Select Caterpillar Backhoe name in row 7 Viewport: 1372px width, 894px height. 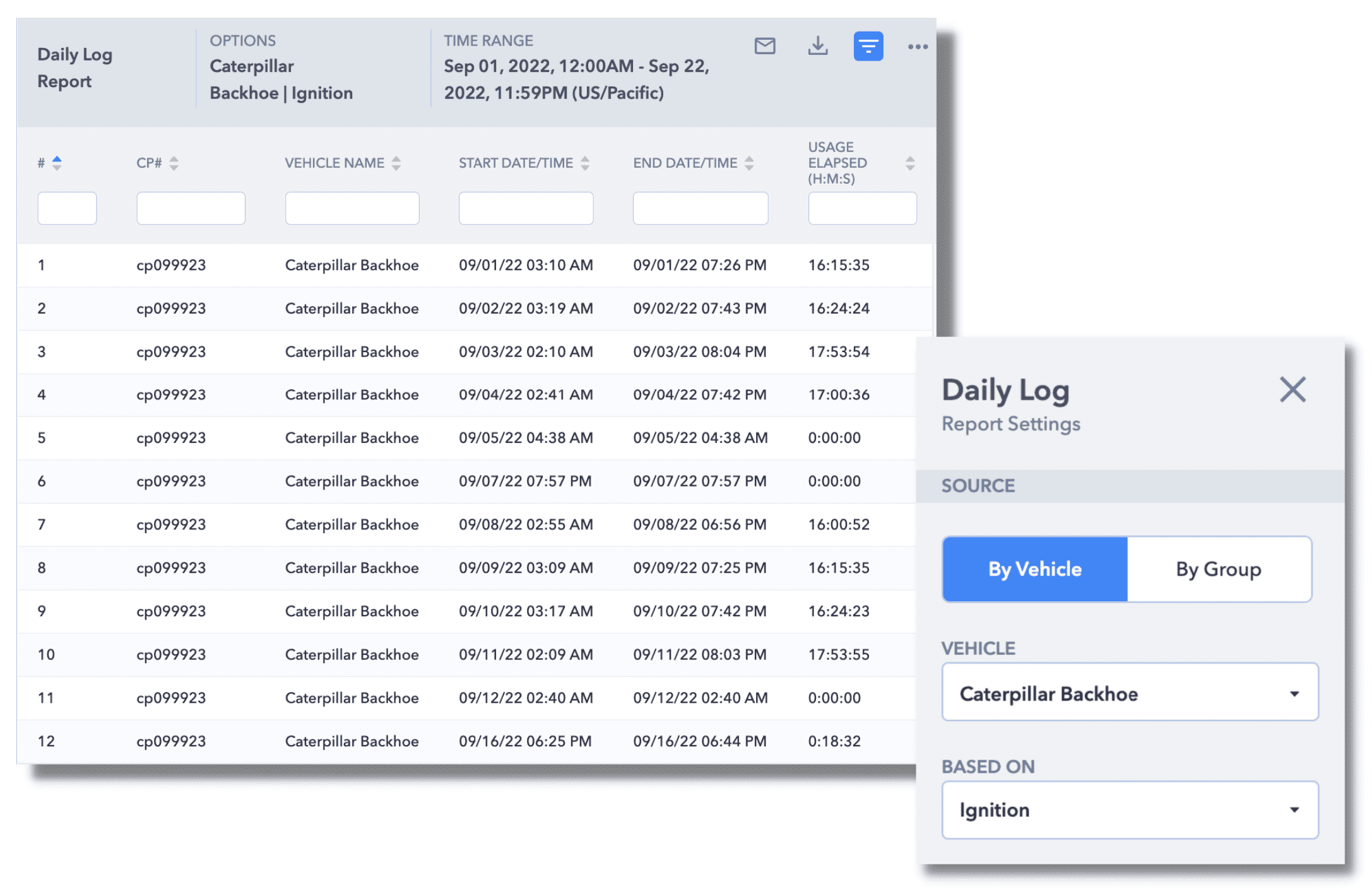352,525
